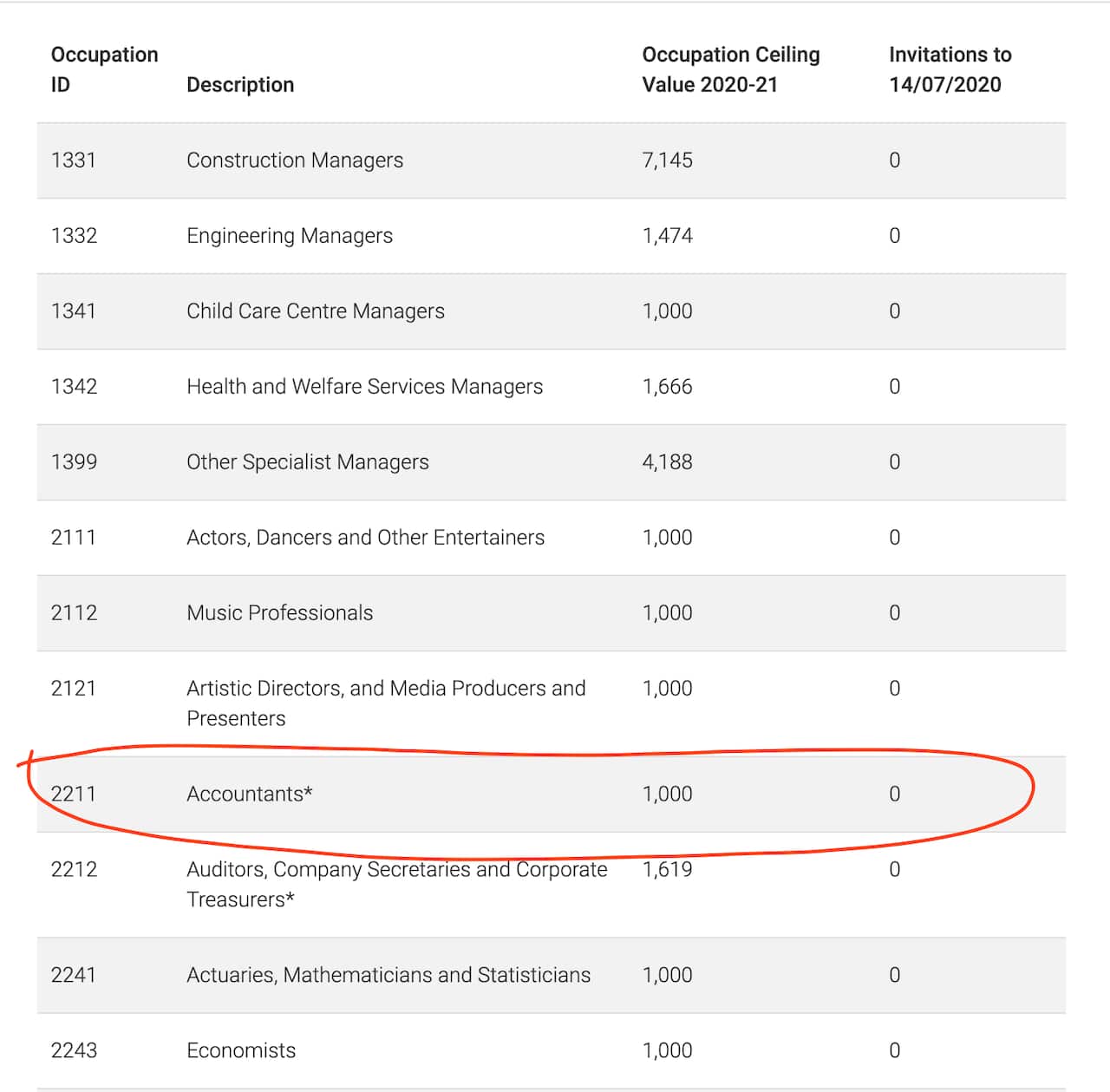
Task: Select the Other Specialist Managers entry
Action: [x=308, y=462]
